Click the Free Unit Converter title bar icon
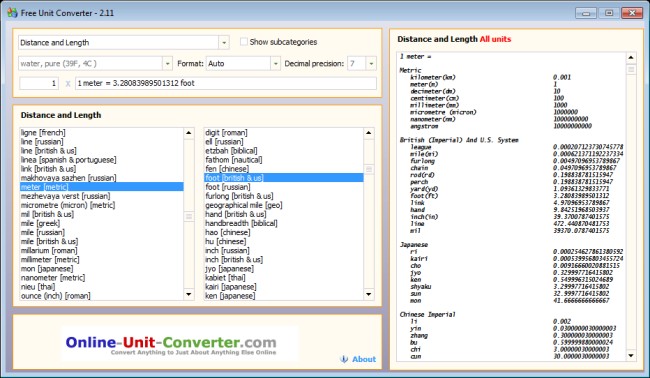Screen dimensions: 650x378 (x=12, y=13)
